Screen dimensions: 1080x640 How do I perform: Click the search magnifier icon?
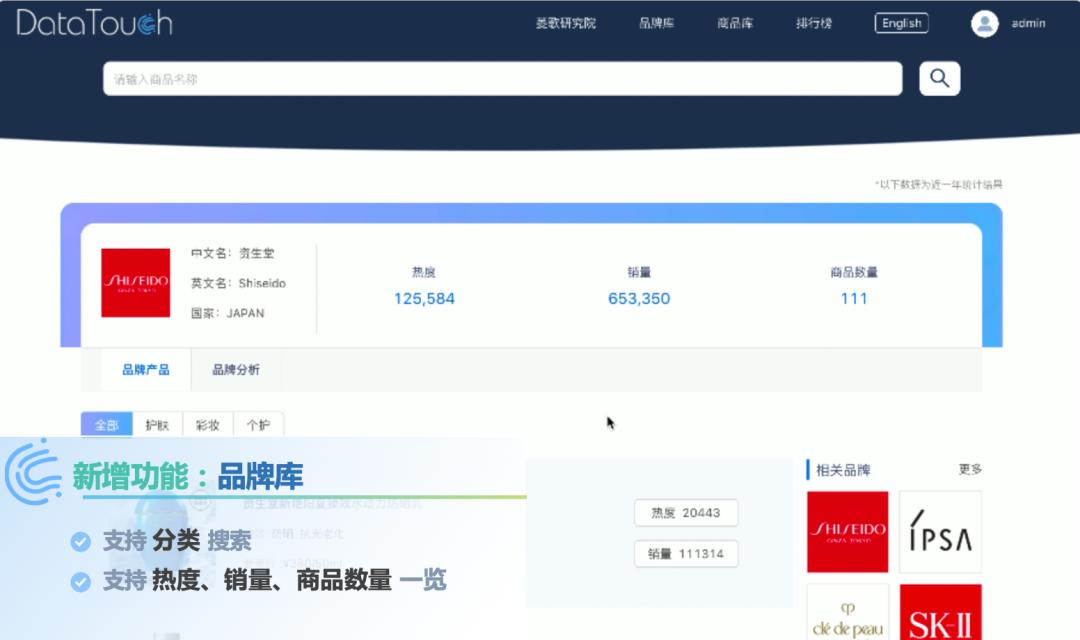coord(938,77)
